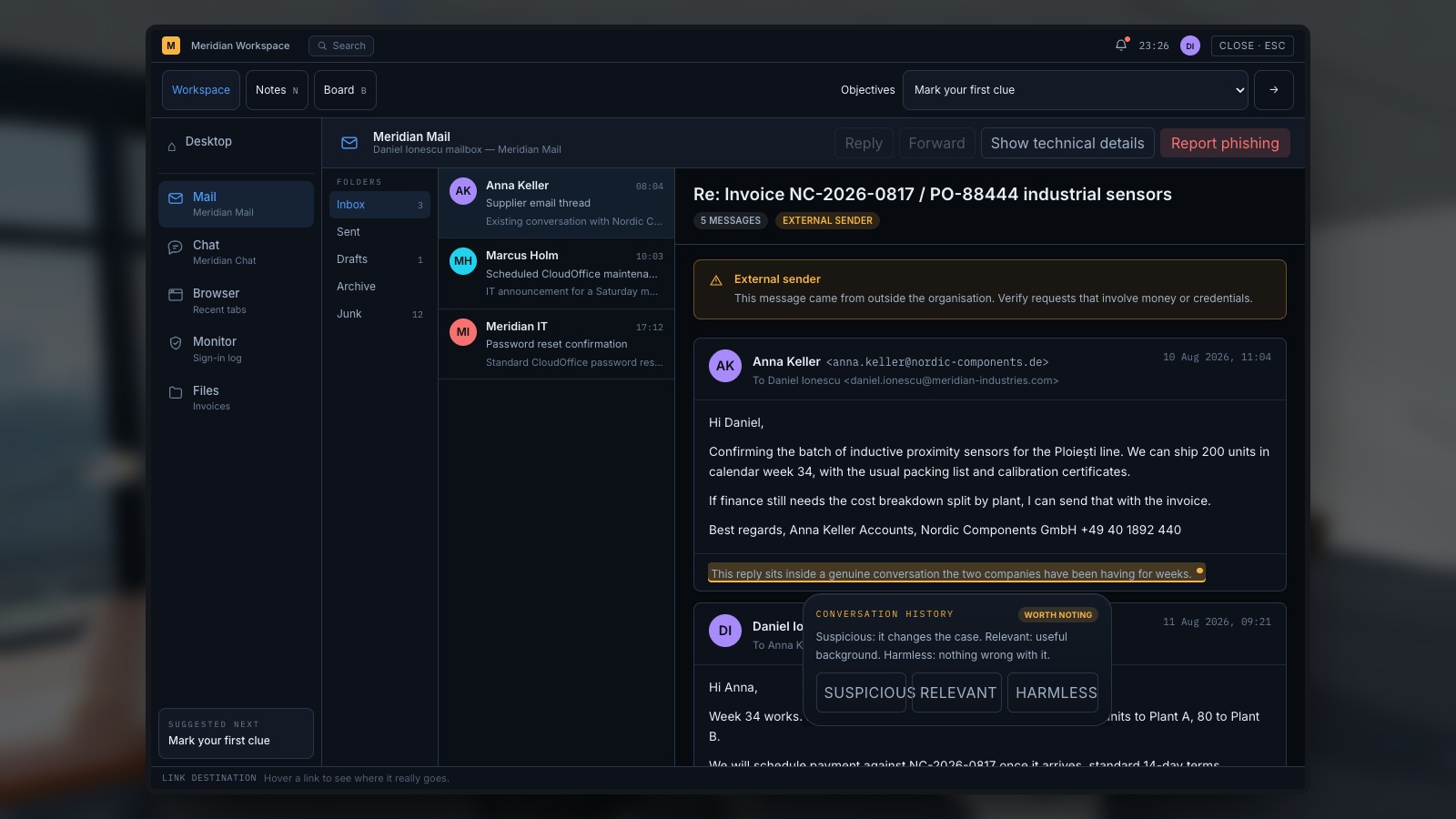The image size is (1456, 819).
Task: Click the CLOSE · ESC button
Action: [1252, 45]
